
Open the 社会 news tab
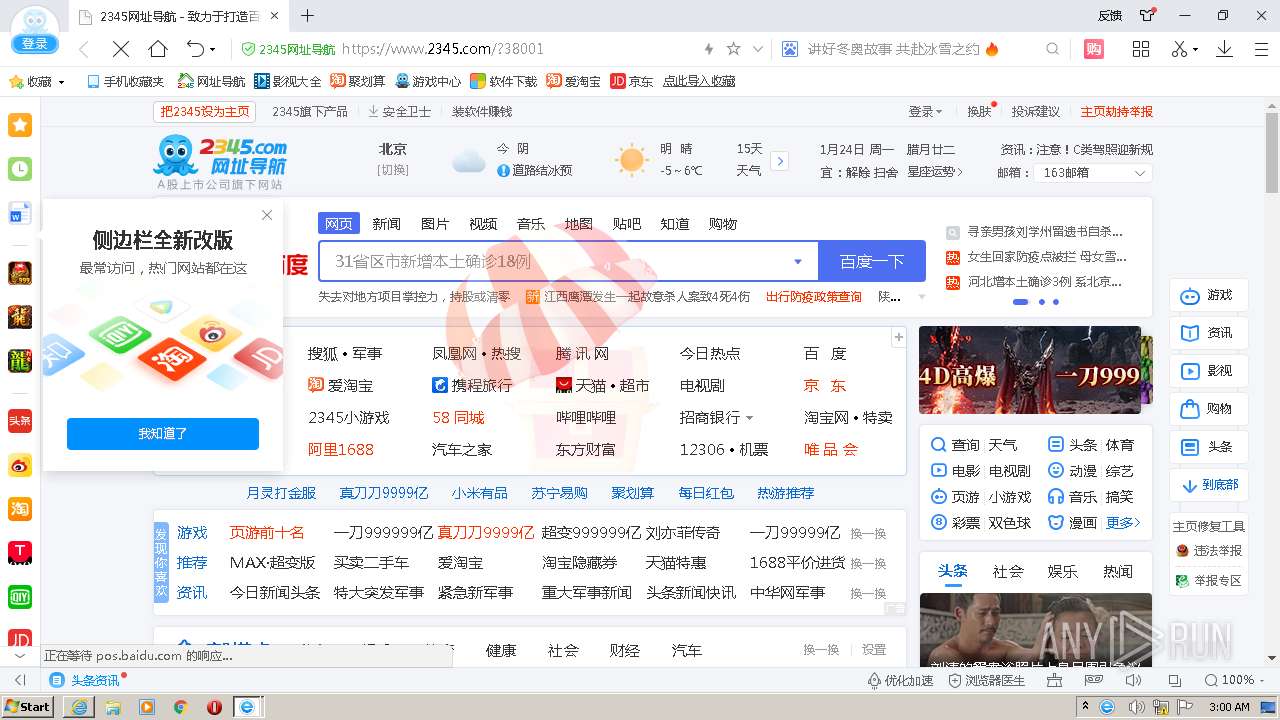tap(1008, 571)
